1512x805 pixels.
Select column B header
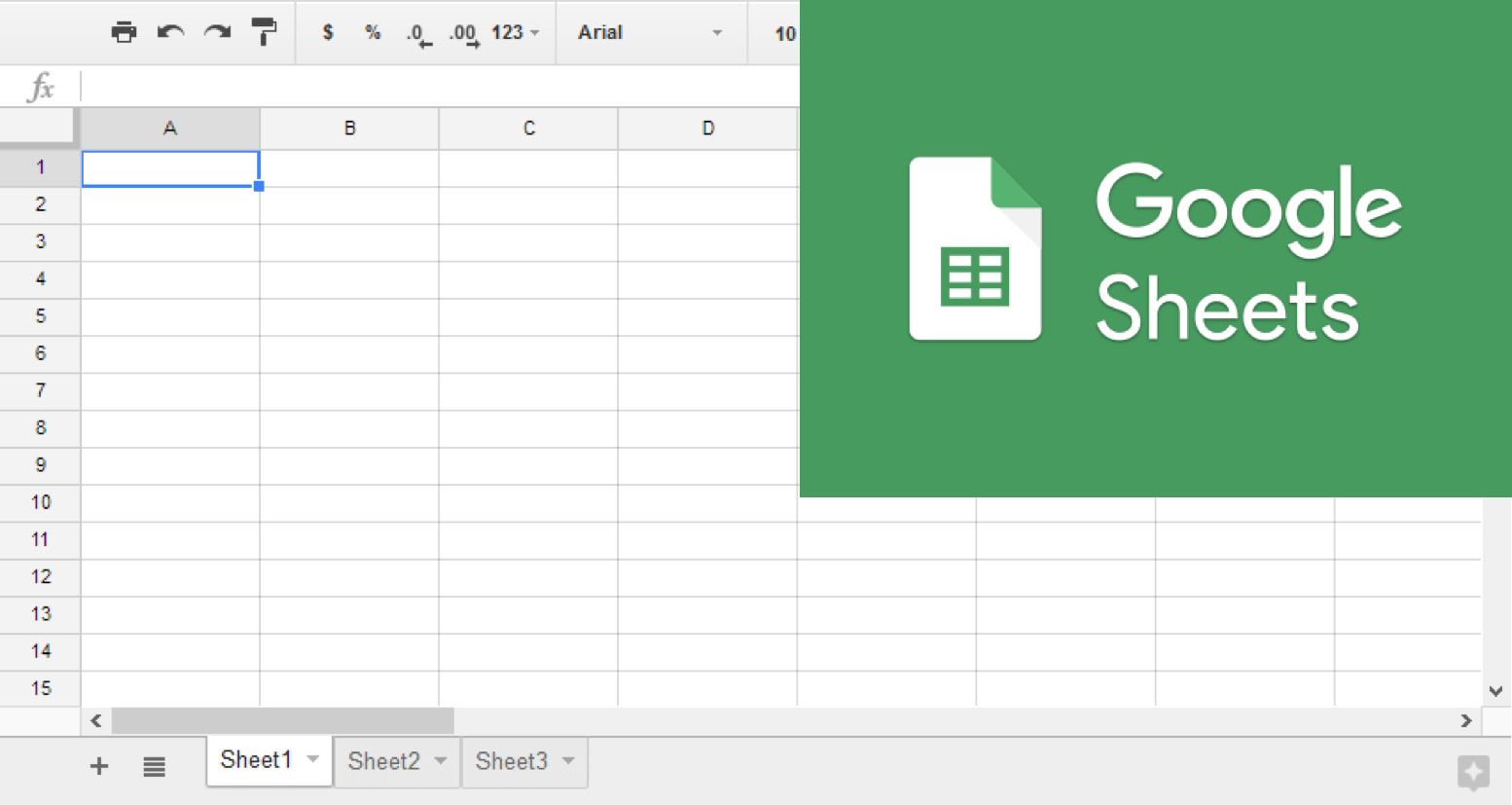point(349,128)
